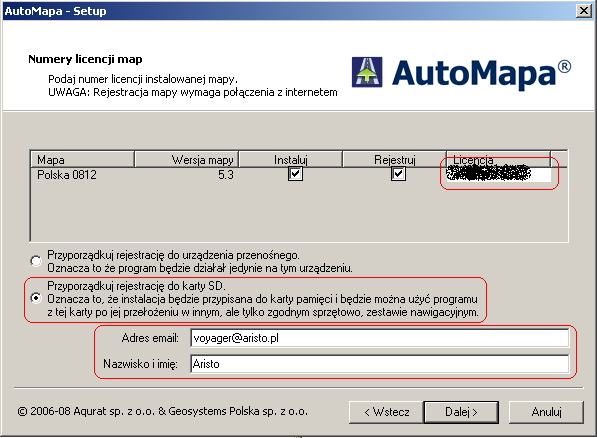Click the Mapa column header

point(82,160)
